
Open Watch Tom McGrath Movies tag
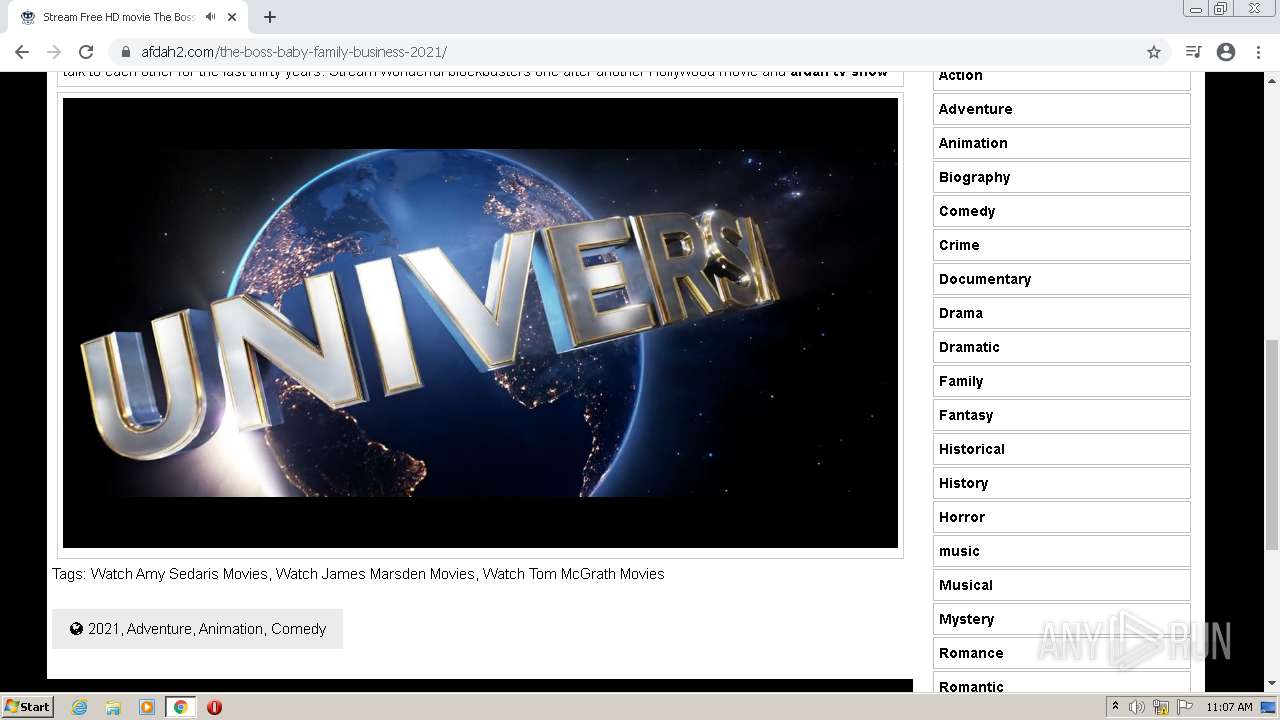pyautogui.click(x=573, y=574)
